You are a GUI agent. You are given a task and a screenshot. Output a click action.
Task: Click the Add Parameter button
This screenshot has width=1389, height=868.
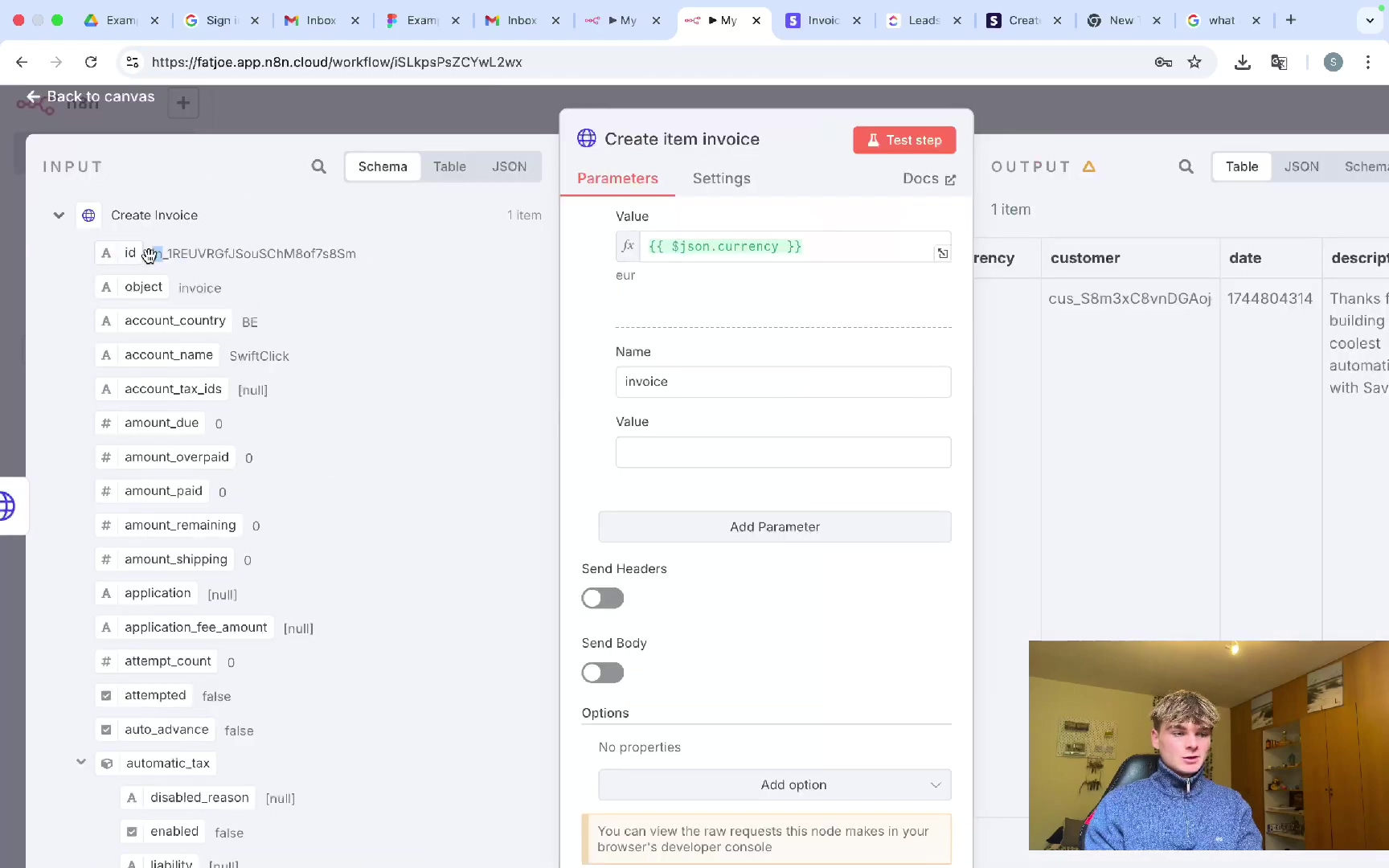(774, 526)
